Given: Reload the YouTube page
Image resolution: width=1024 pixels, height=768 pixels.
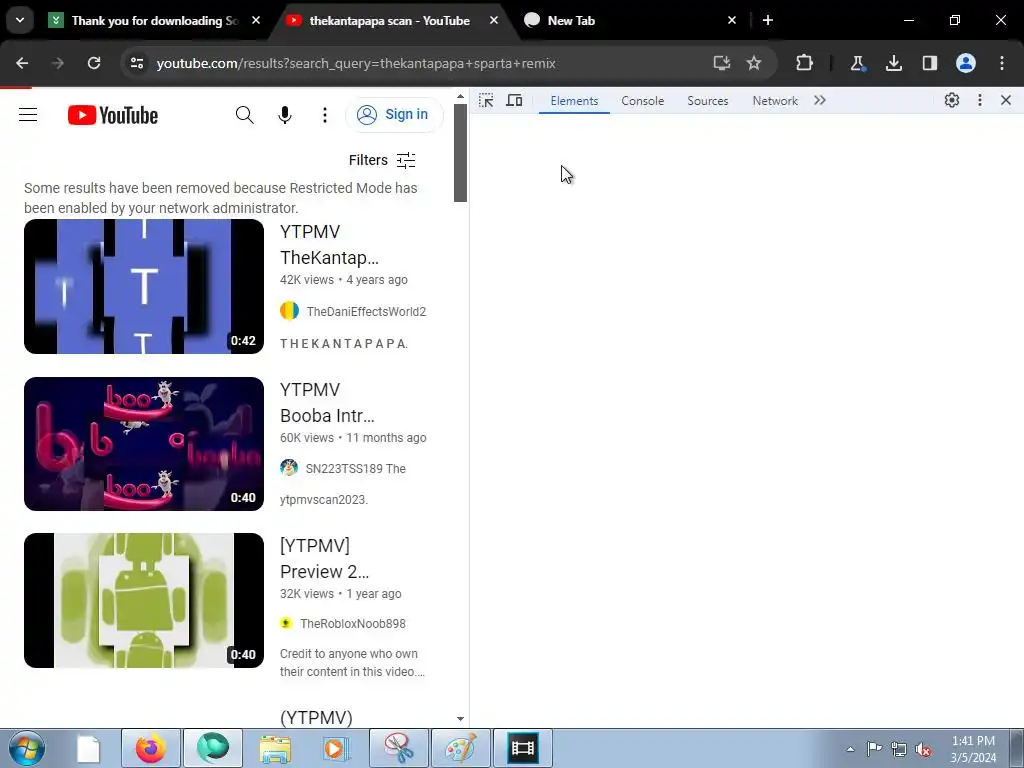Looking at the screenshot, I should (94, 63).
